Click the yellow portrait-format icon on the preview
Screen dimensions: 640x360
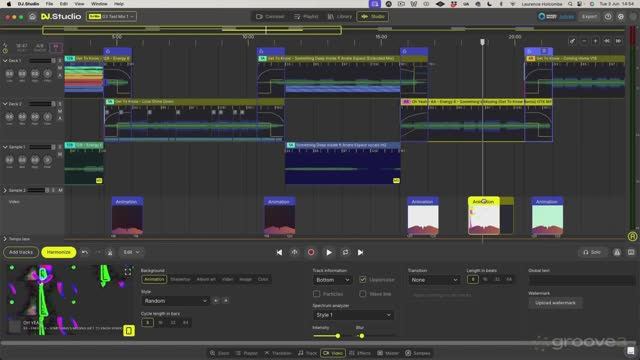[129, 331]
